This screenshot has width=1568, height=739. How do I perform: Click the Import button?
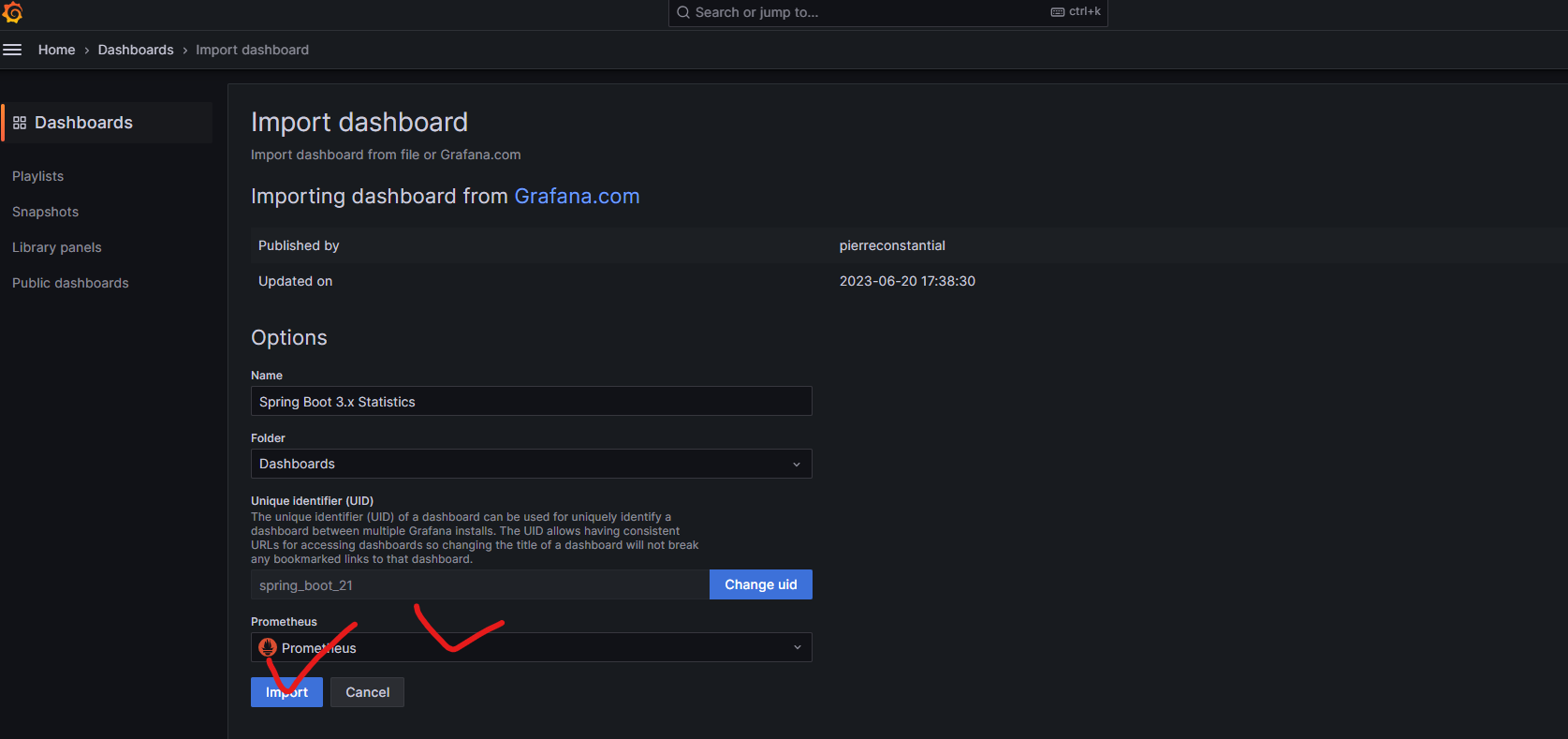click(286, 692)
